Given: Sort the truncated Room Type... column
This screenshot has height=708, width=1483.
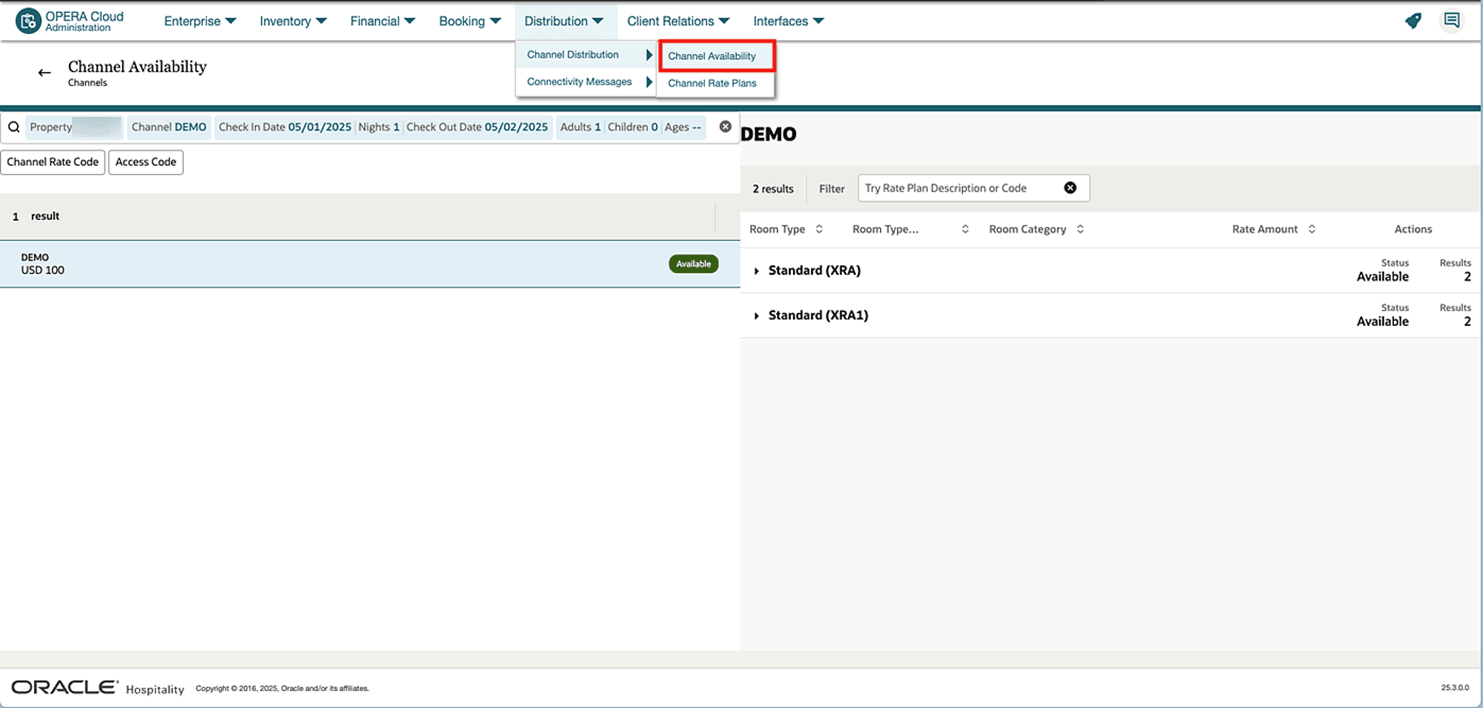Looking at the screenshot, I should point(965,229).
